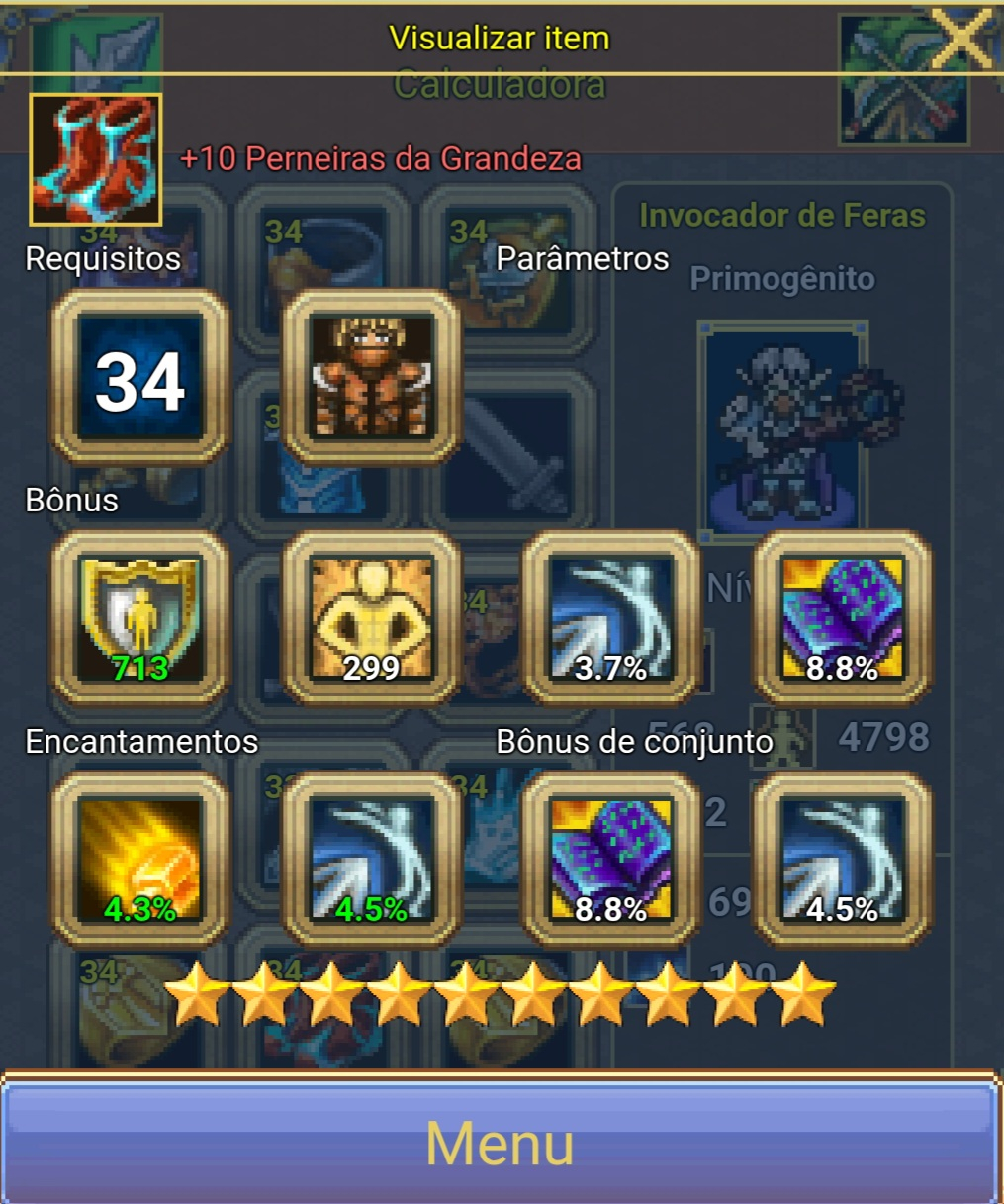
Task: Click the green 4.5% dodge enchantment icon
Action: pyautogui.click(x=372, y=860)
